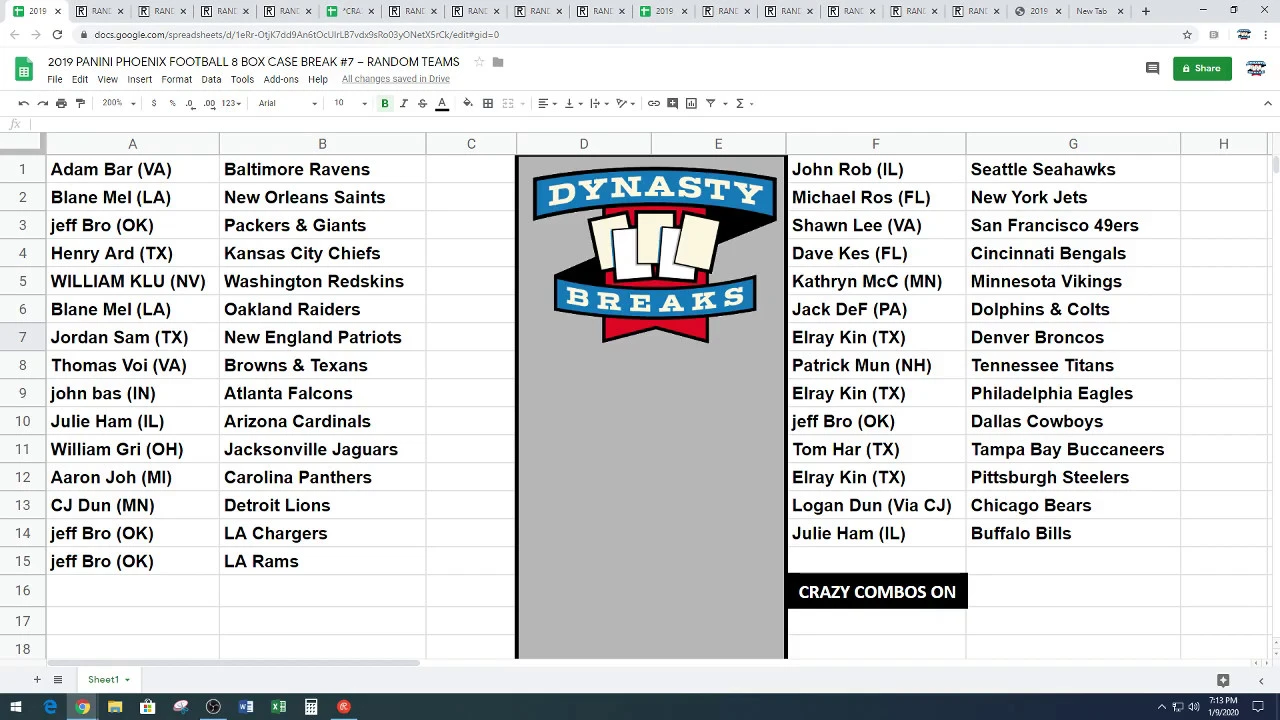This screenshot has height=720, width=1280.
Task: Toggle italic formatting
Action: pyautogui.click(x=403, y=103)
